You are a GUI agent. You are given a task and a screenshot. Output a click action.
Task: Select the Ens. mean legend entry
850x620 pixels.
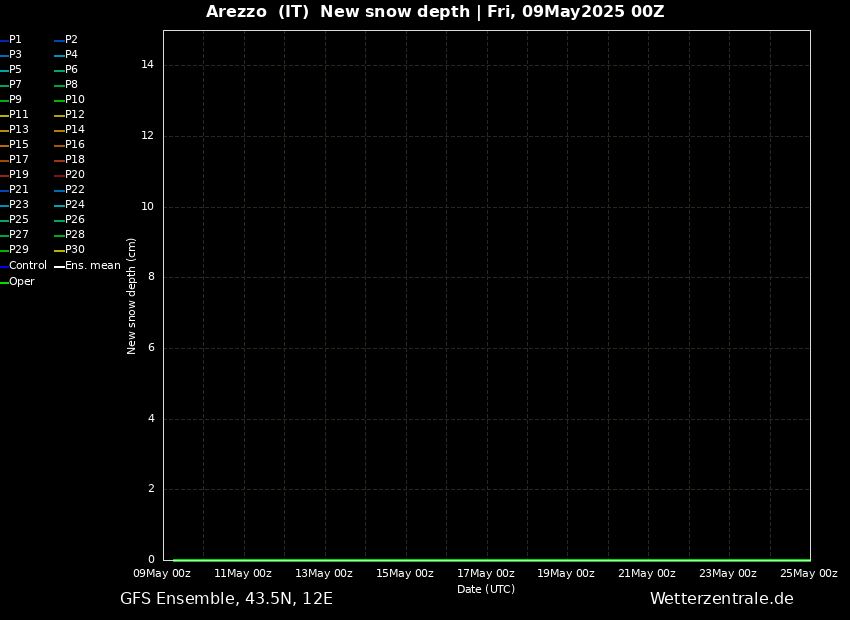pos(92,266)
